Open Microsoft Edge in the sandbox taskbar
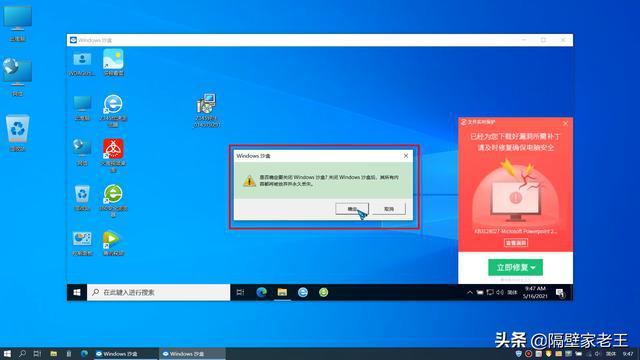This screenshot has width=640, height=360. (x=262, y=292)
